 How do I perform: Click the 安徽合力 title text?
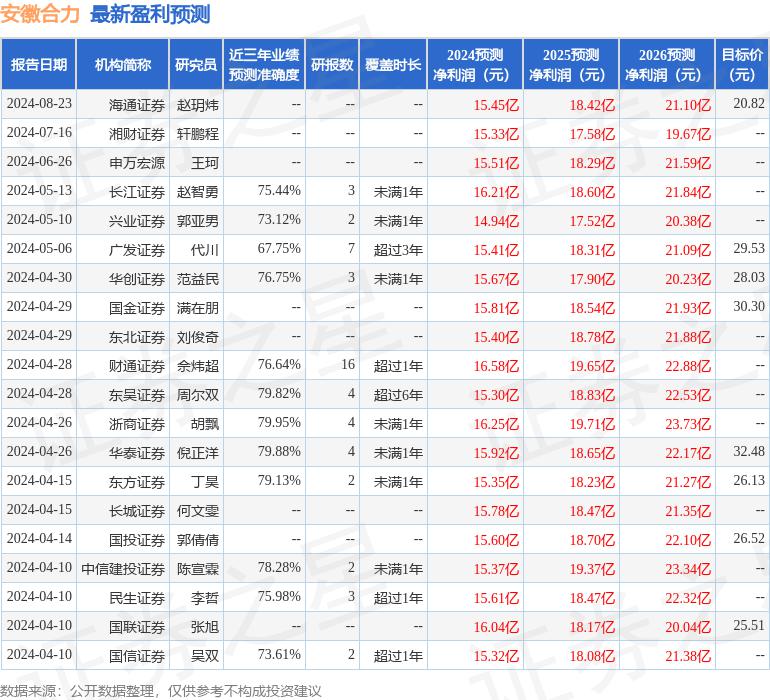tap(40, 14)
